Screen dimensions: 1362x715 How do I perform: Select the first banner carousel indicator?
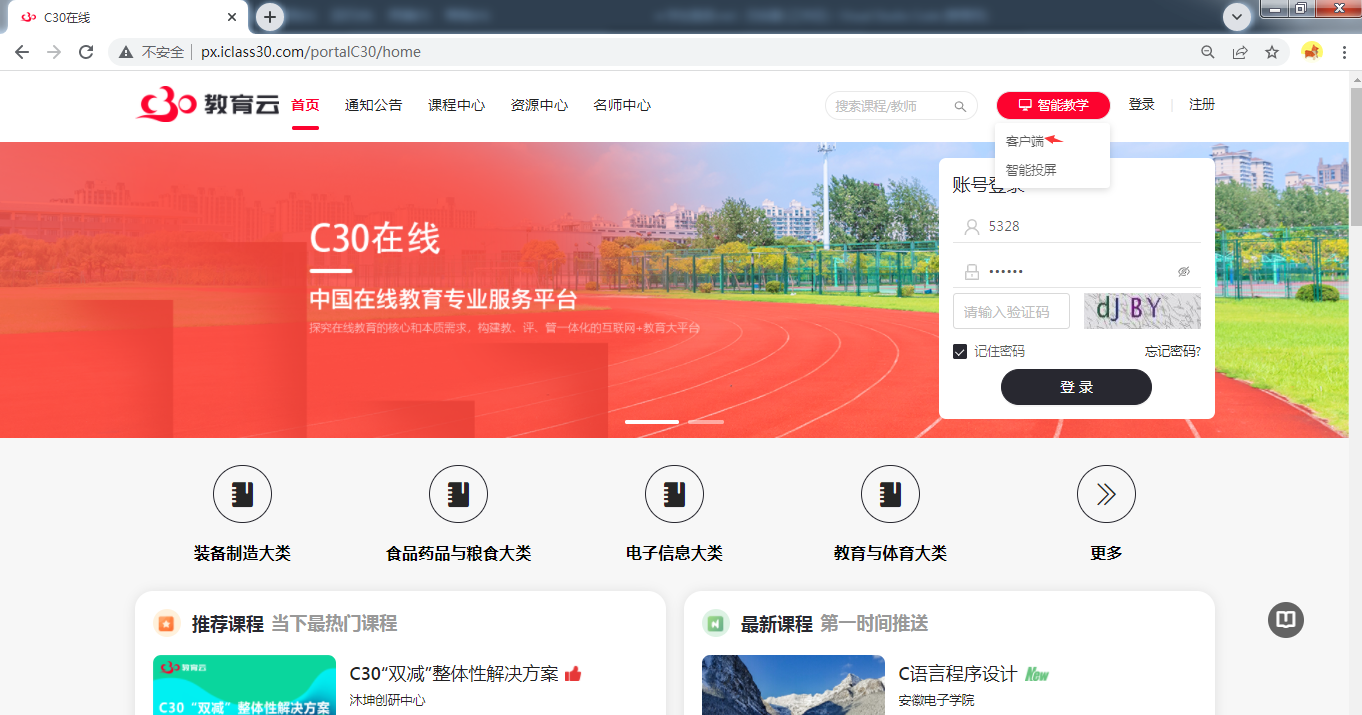652,422
